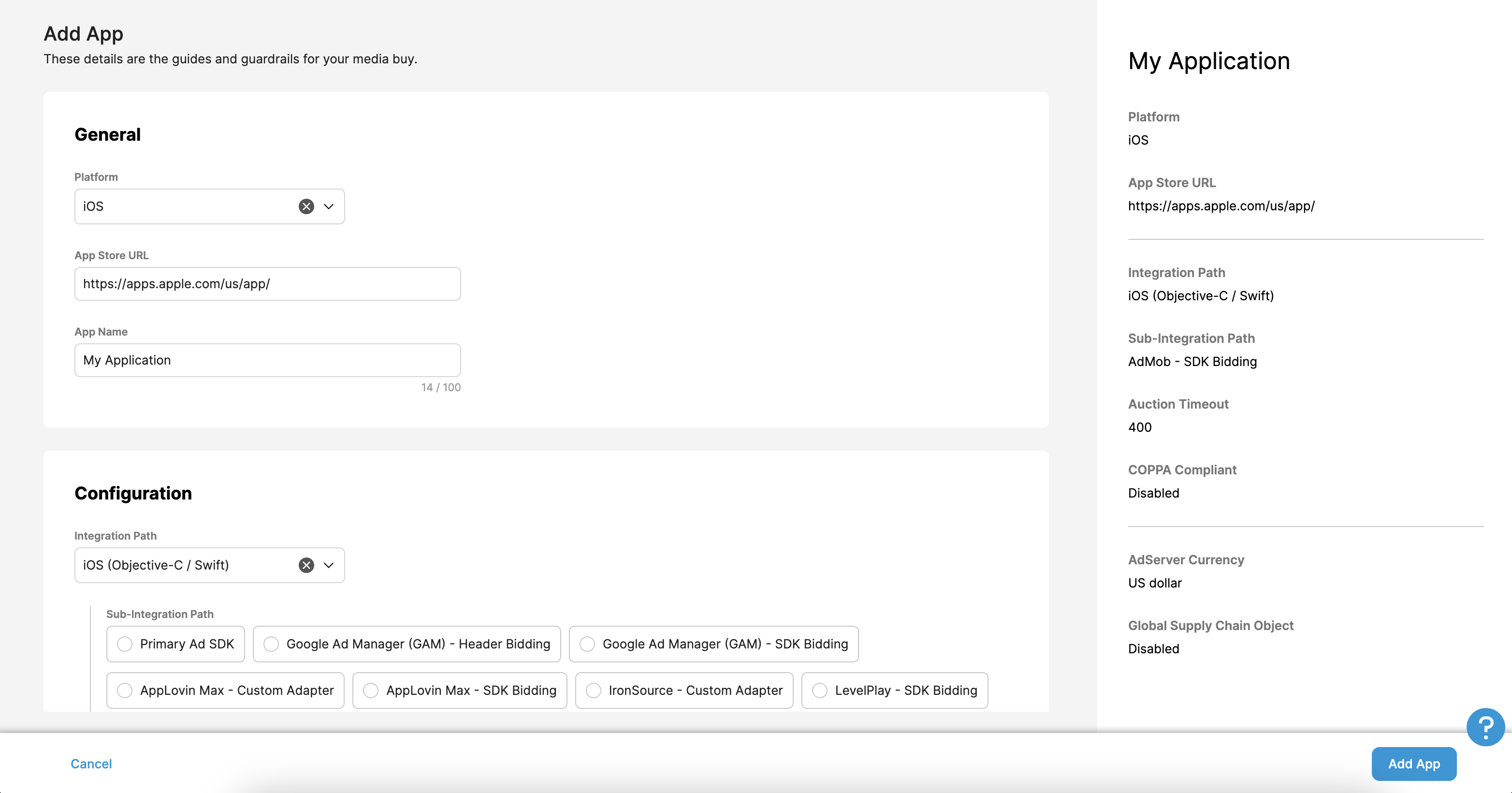Clear the iOS platform selection

tap(306, 206)
